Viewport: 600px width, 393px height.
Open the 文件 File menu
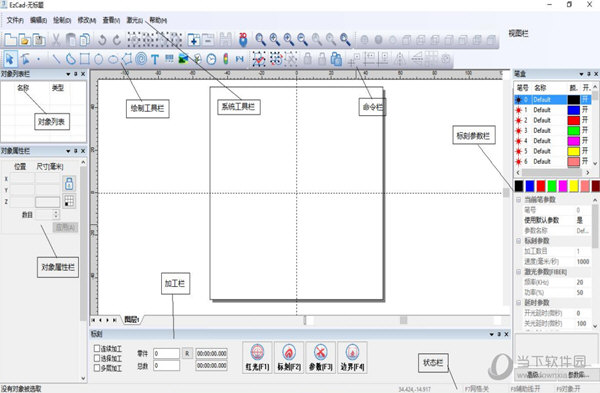(x=15, y=20)
